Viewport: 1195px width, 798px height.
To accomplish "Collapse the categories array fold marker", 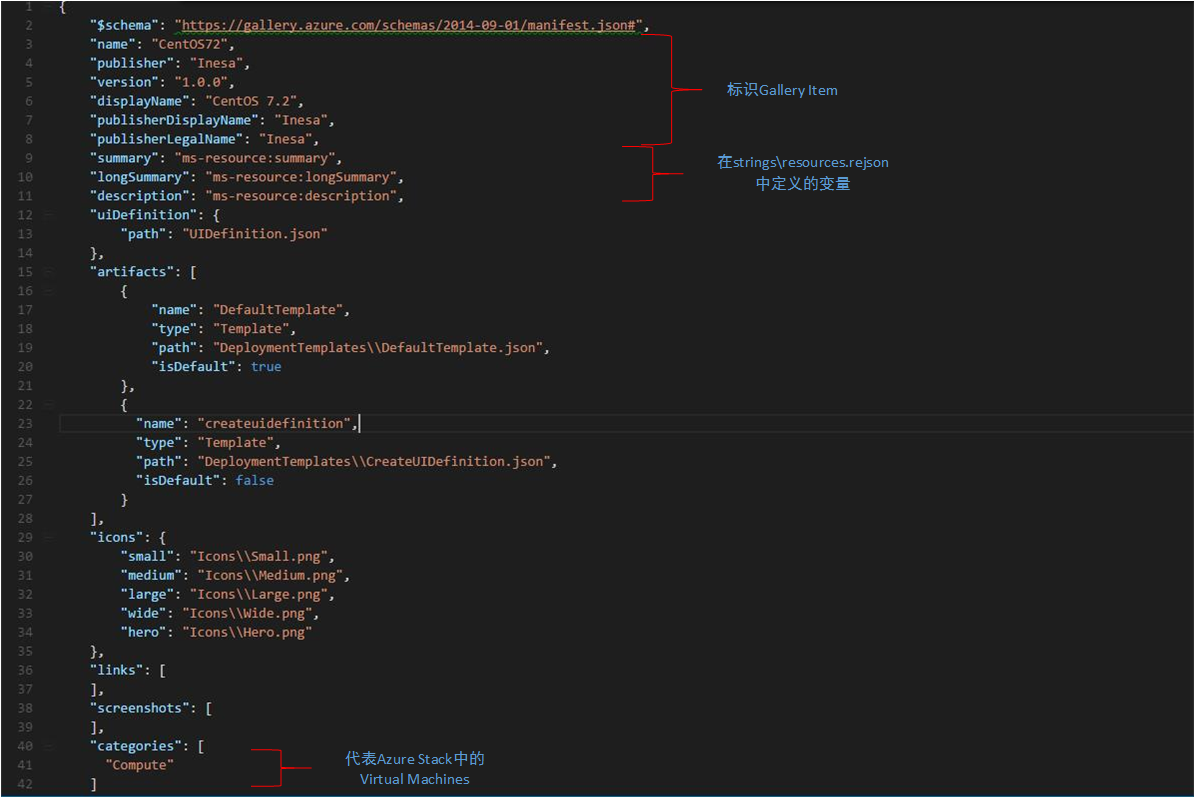I will pyautogui.click(x=48, y=746).
